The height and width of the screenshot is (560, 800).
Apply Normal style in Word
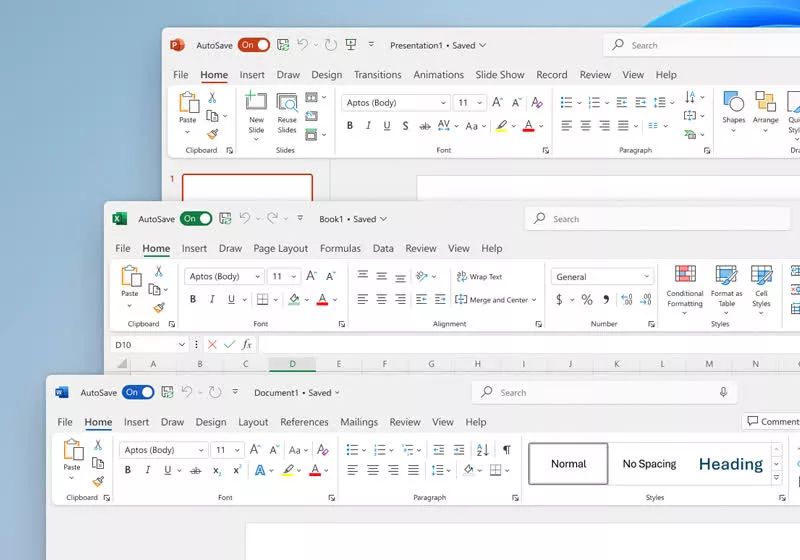[568, 464]
